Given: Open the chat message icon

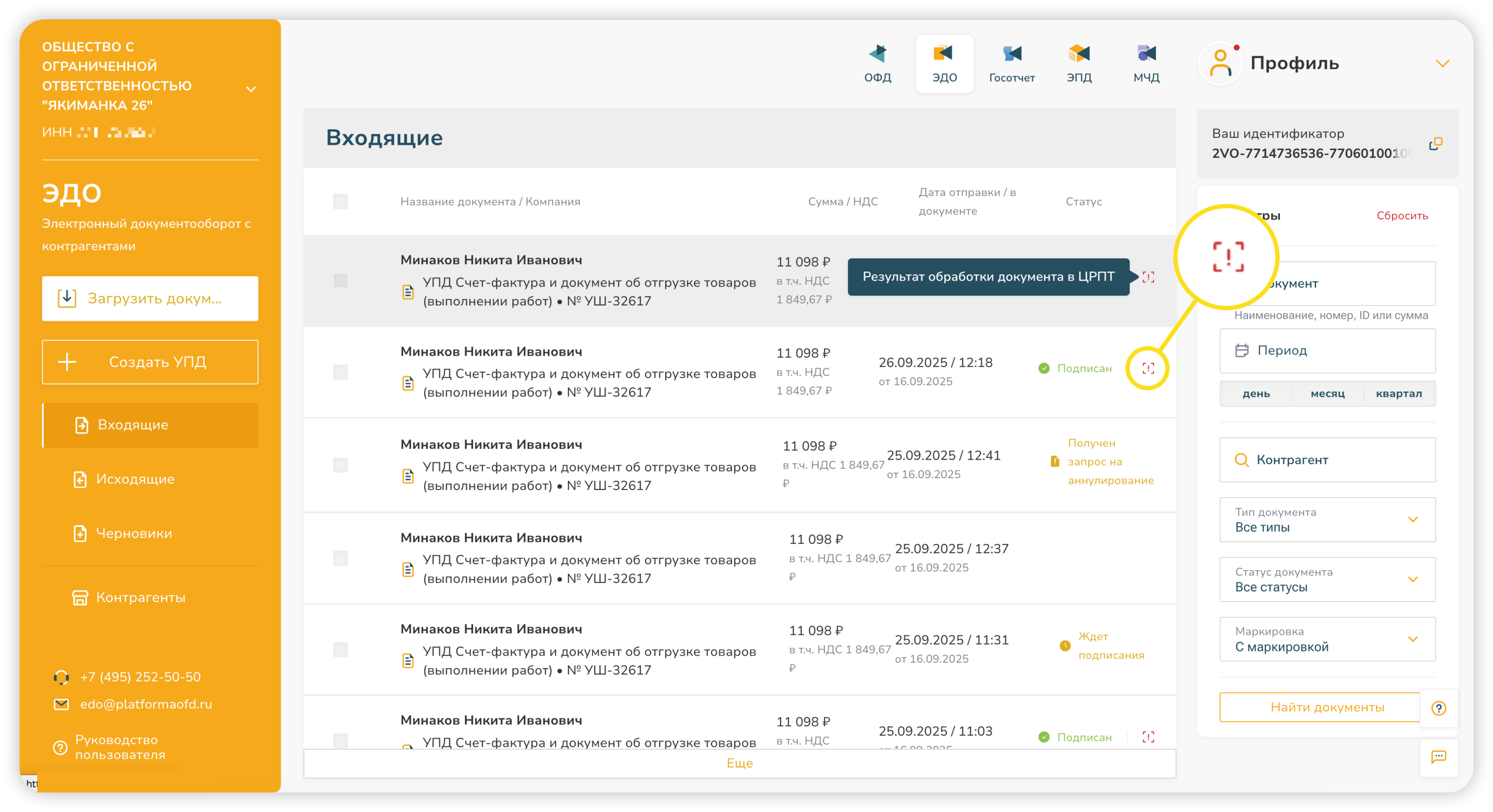Looking at the screenshot, I should 1439,756.
